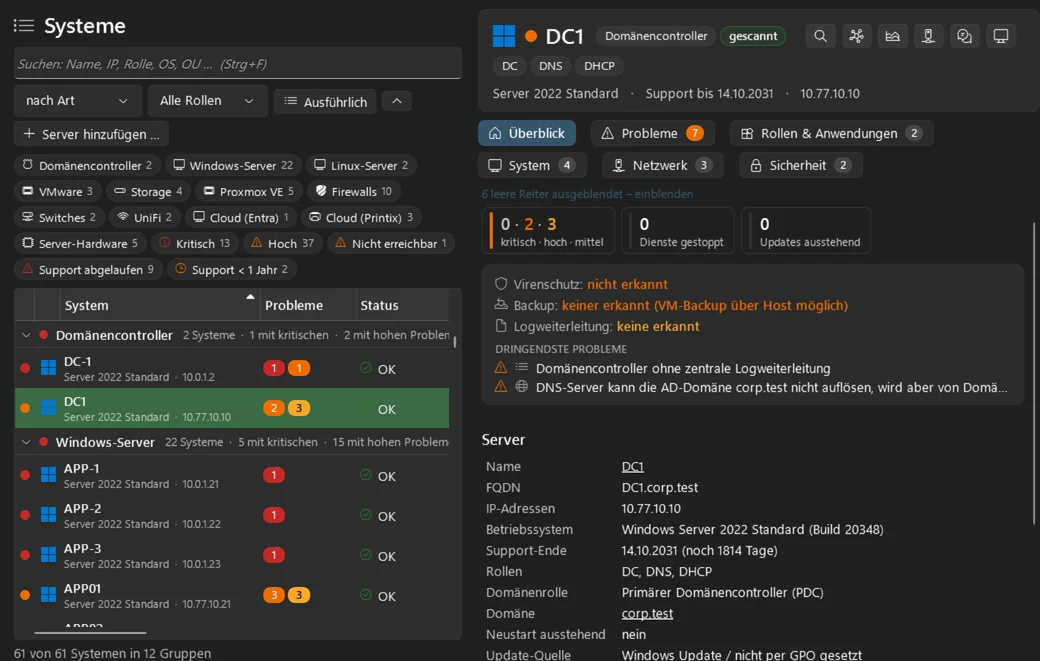Click the Windows icon of the APP-2 row
The height and width of the screenshot is (661, 1040).
pyautogui.click(x=48, y=514)
